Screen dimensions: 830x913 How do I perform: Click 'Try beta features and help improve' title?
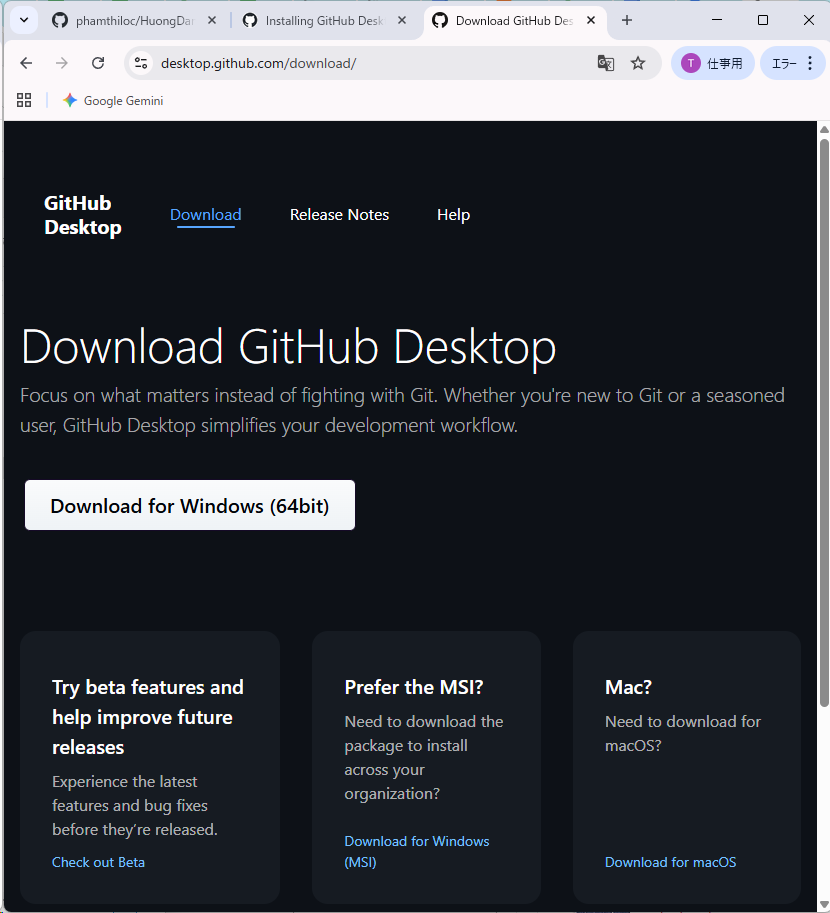point(148,717)
